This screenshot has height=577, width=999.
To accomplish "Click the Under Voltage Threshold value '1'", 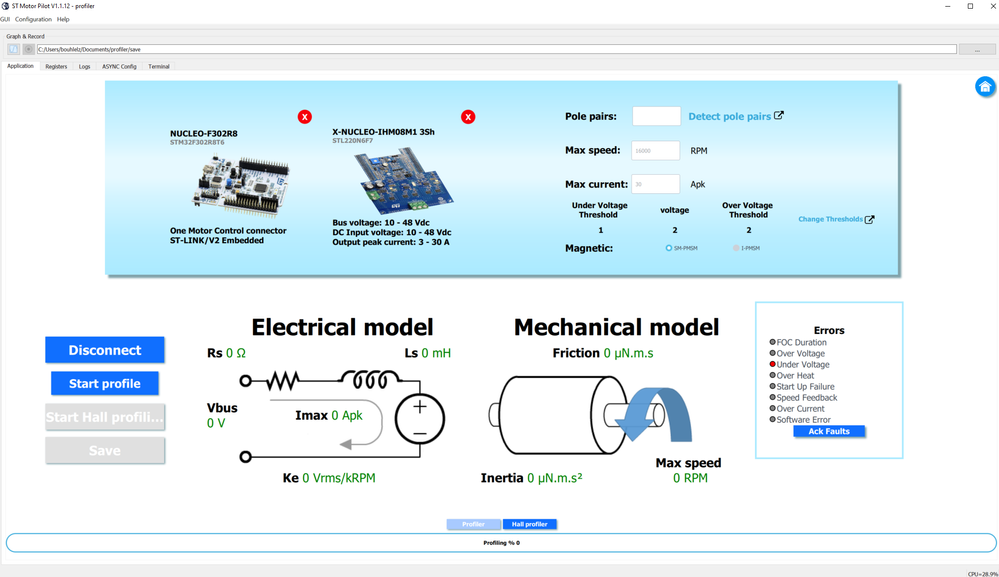I will (x=600, y=230).
